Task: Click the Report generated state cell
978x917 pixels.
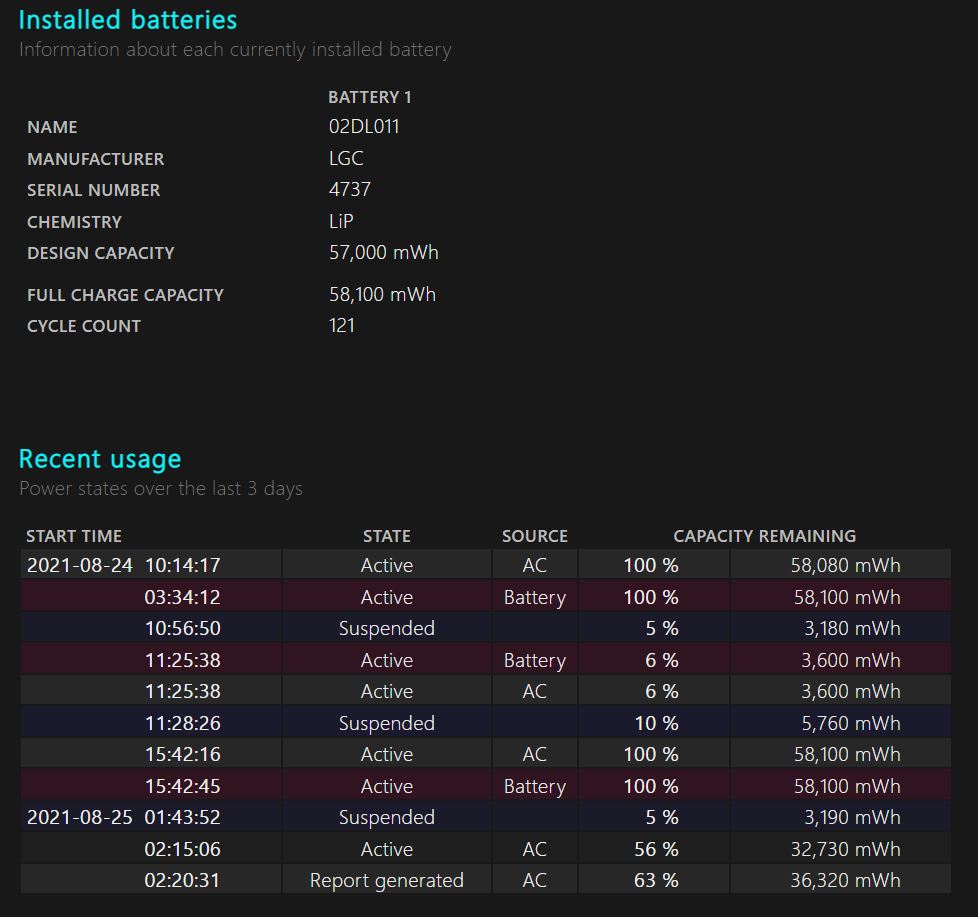Action: click(x=386, y=880)
